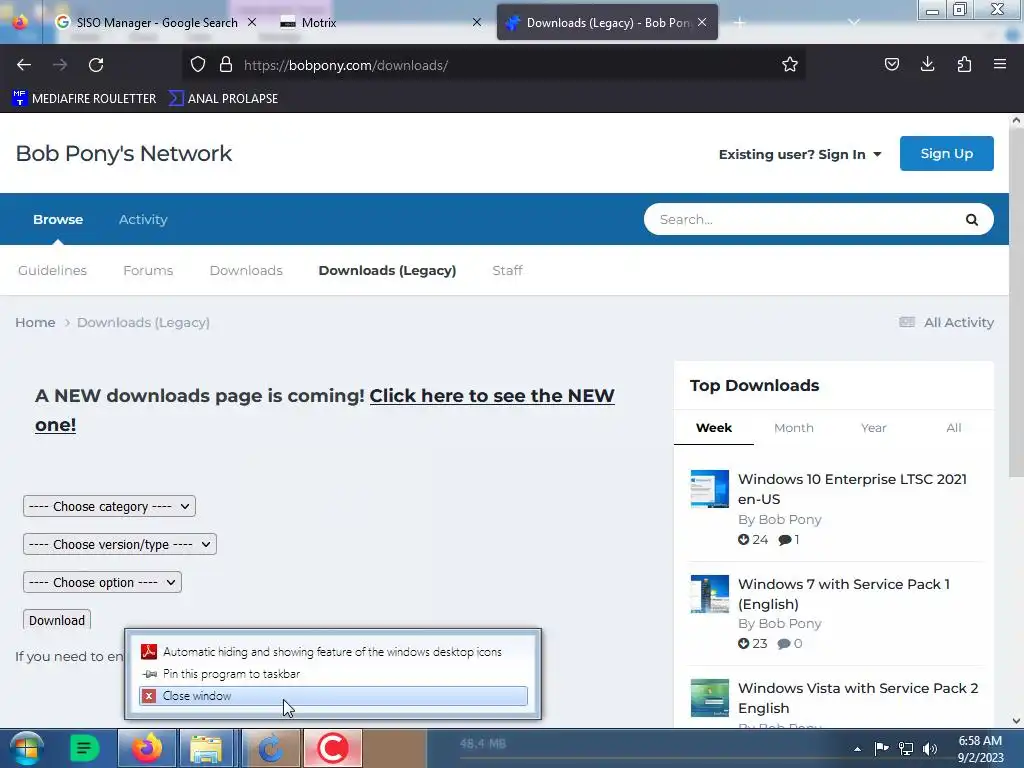Open red C application on taskbar

332,748
